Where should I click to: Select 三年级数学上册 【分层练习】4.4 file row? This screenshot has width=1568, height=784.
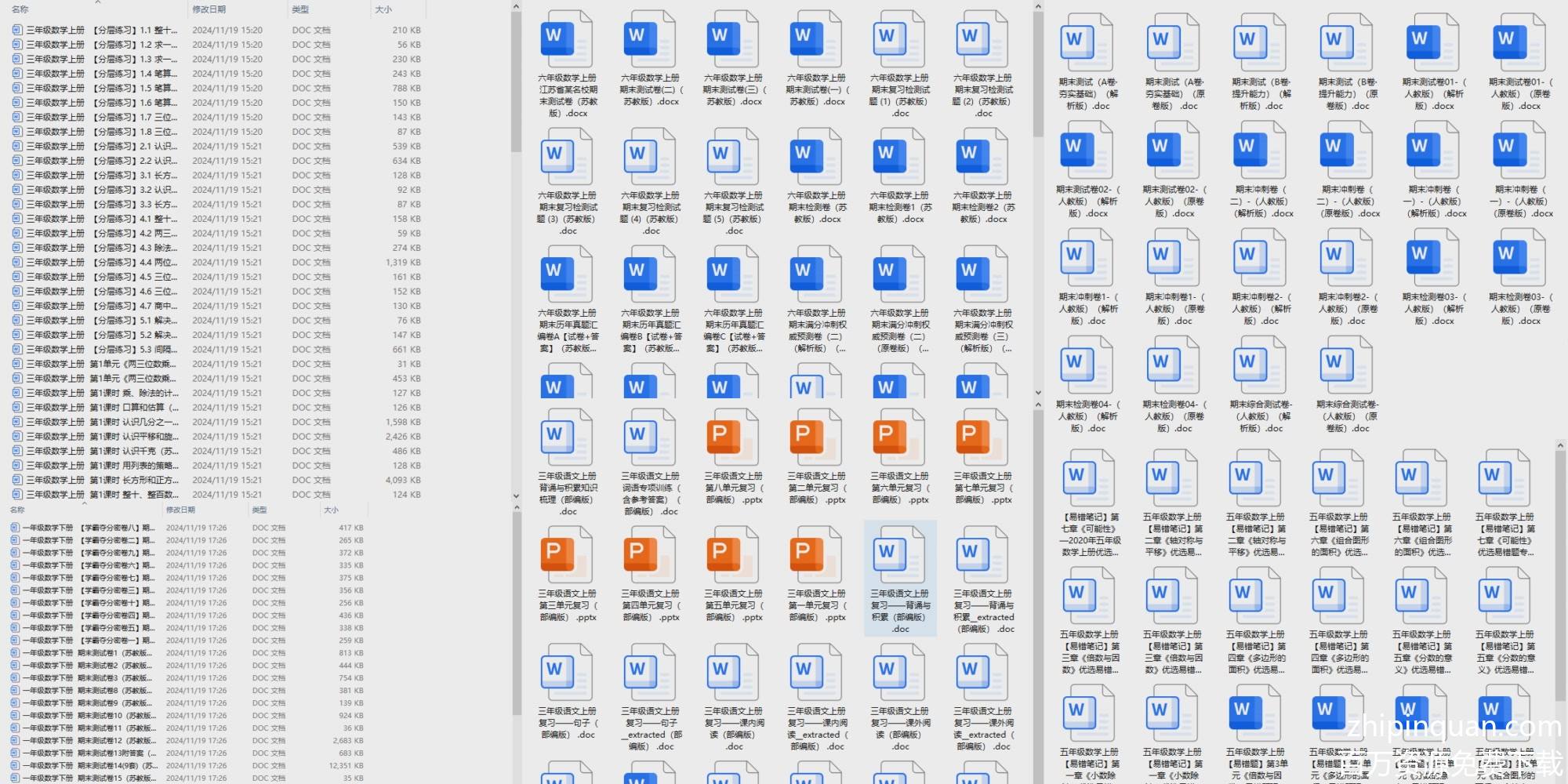[102, 263]
